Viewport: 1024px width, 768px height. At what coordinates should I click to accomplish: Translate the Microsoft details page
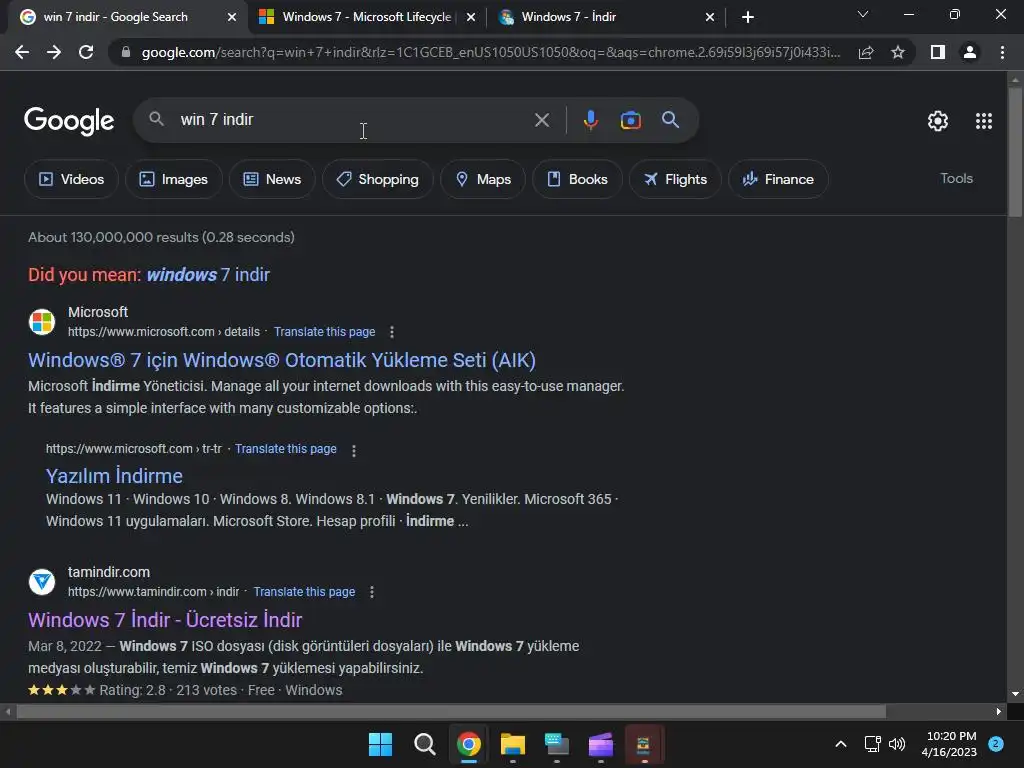tap(325, 332)
